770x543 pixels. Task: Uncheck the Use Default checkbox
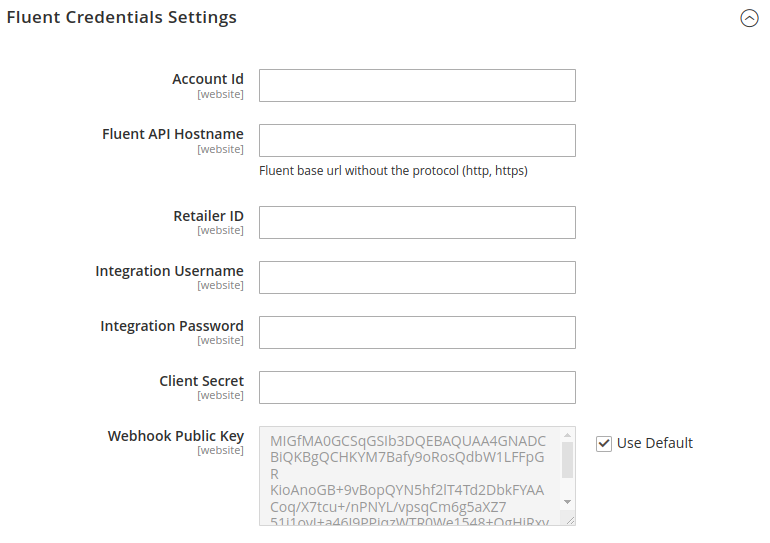coord(604,443)
